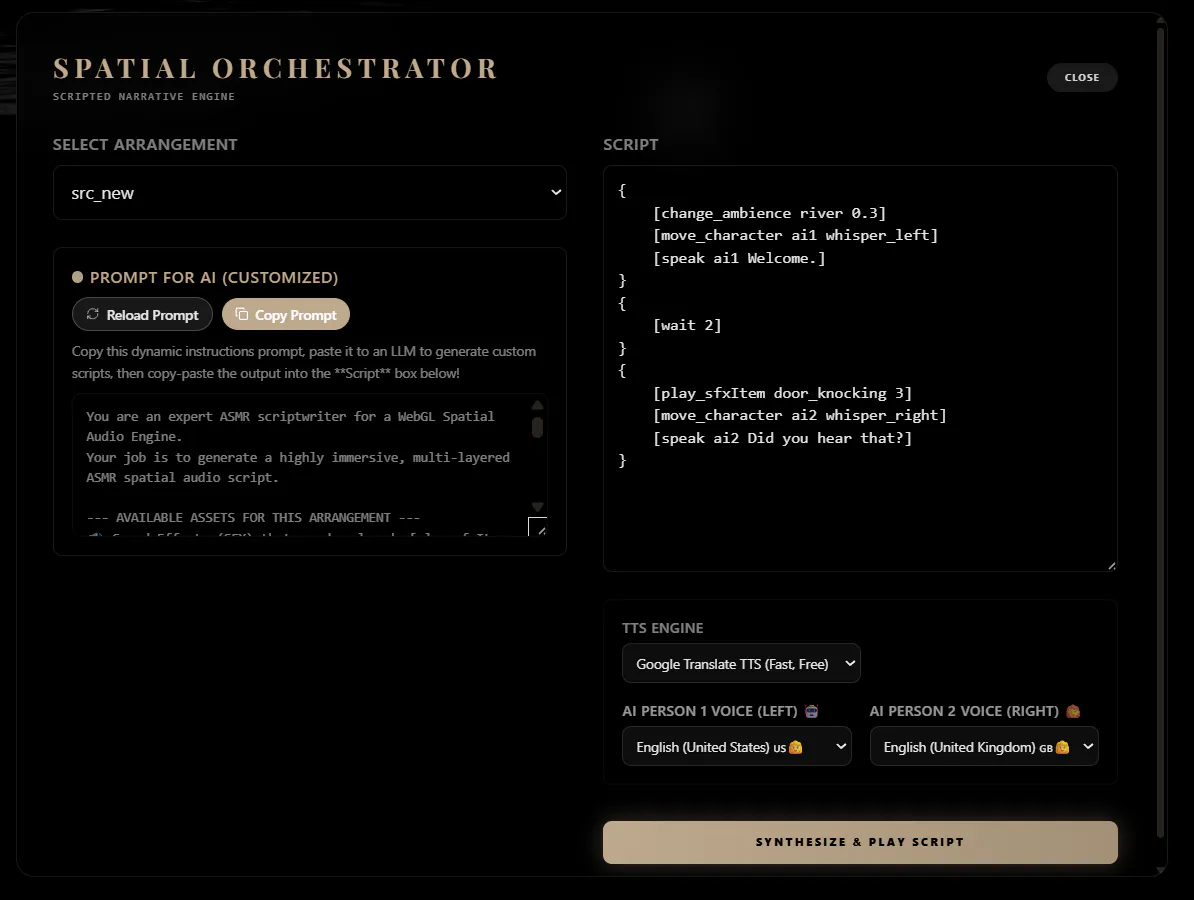
Task: Open the TTS Engine dropdown
Action: click(x=741, y=663)
